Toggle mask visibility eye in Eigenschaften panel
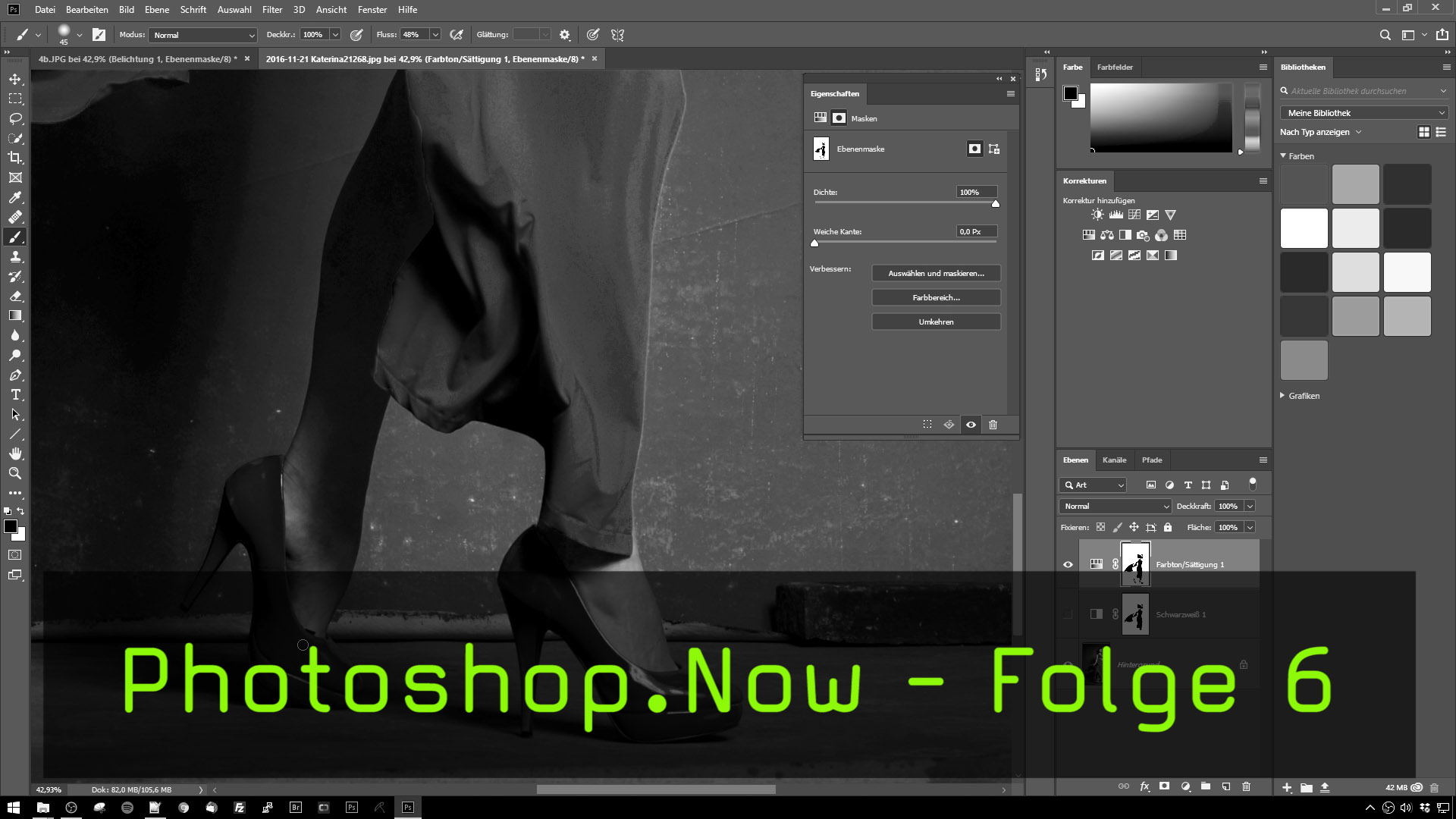 (x=971, y=425)
